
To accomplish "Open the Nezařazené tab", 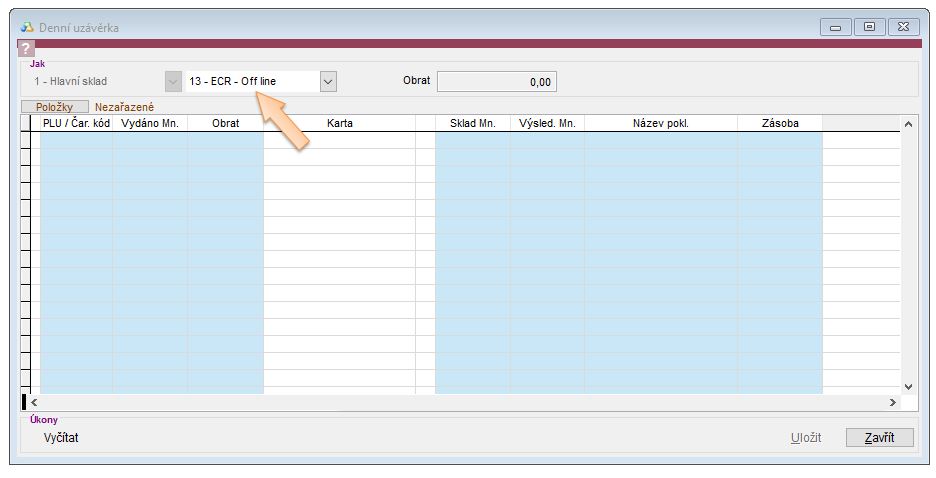I will [x=124, y=106].
